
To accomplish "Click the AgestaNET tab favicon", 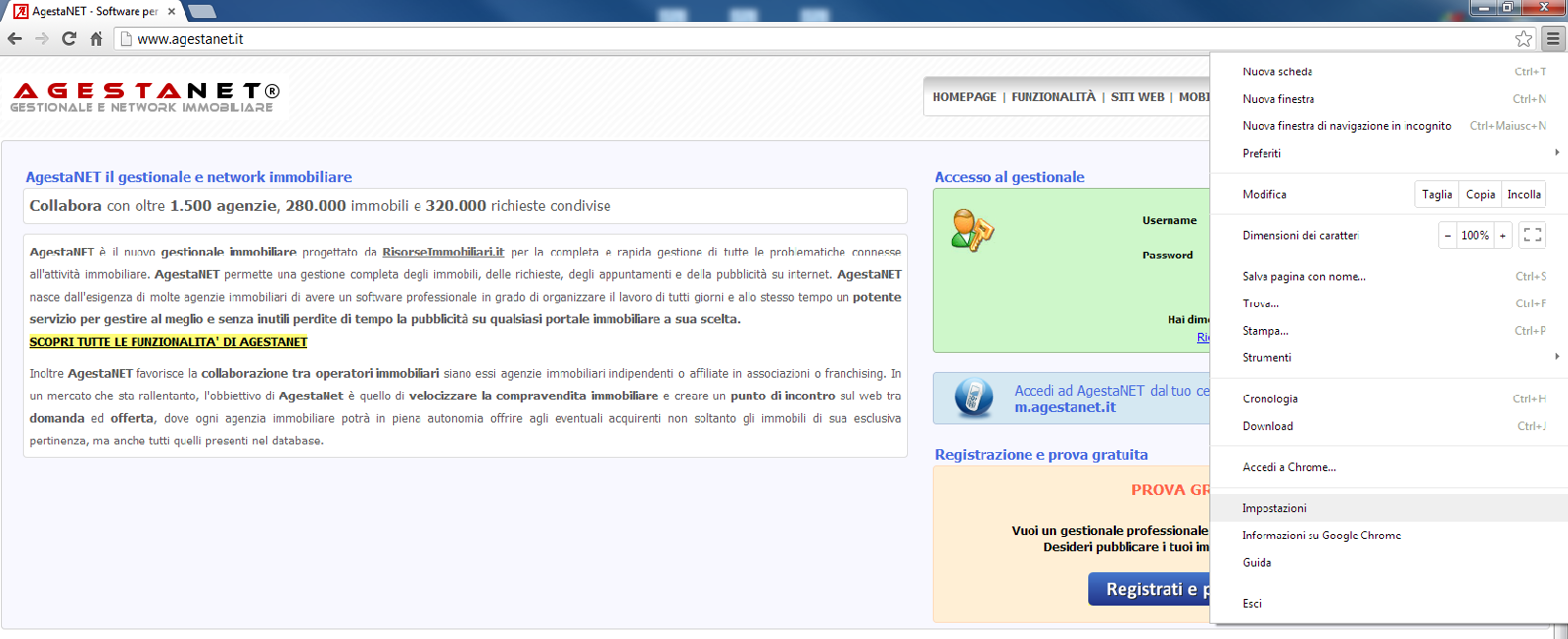I will pyautogui.click(x=21, y=11).
